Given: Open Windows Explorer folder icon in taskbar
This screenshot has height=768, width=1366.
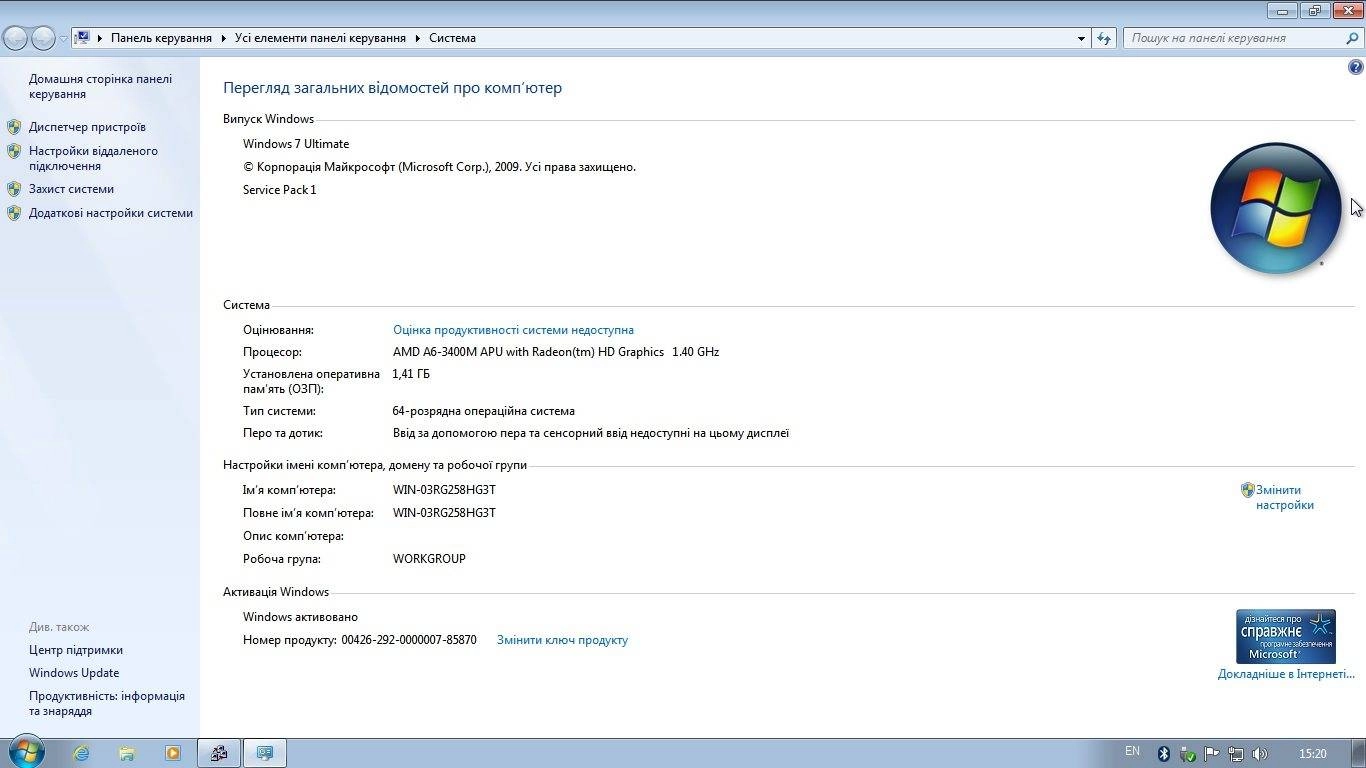Looking at the screenshot, I should coord(127,753).
